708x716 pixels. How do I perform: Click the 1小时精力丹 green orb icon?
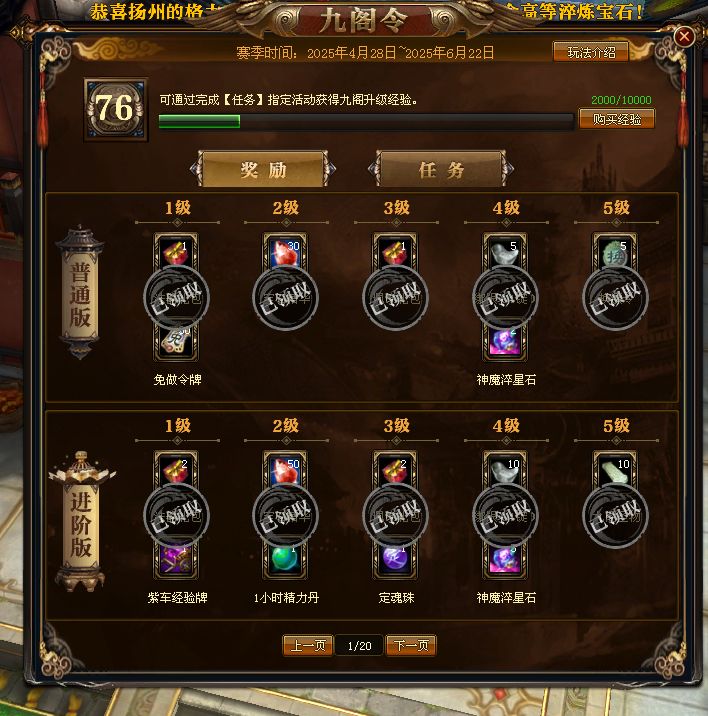[285, 561]
